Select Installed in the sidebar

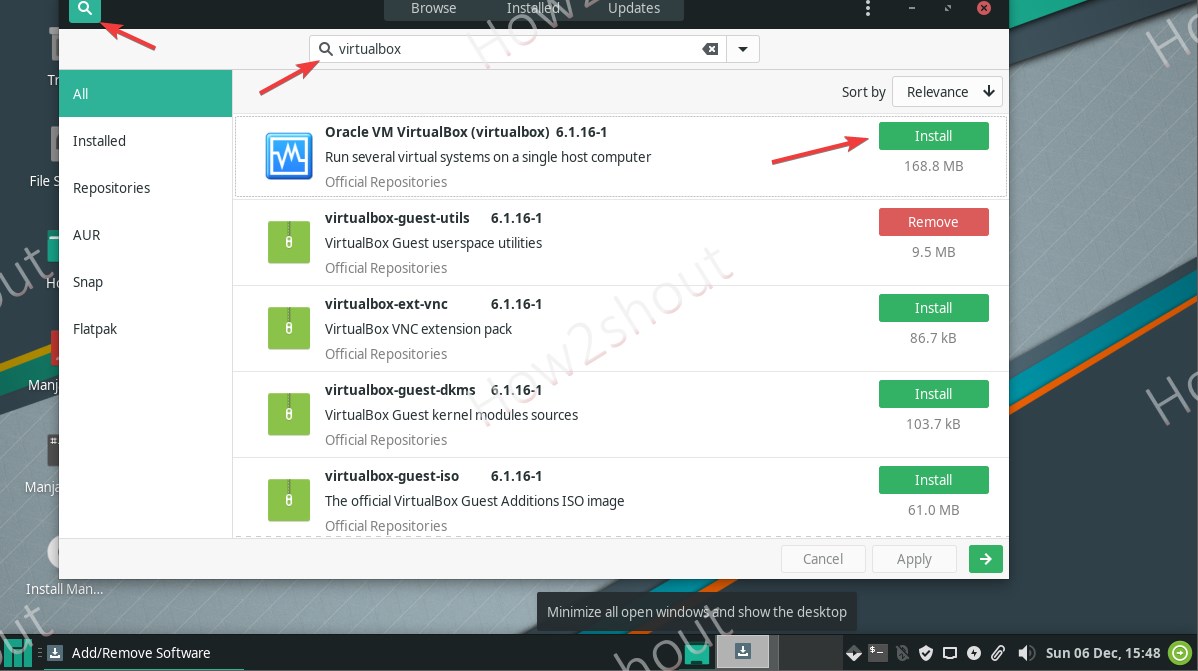145,141
